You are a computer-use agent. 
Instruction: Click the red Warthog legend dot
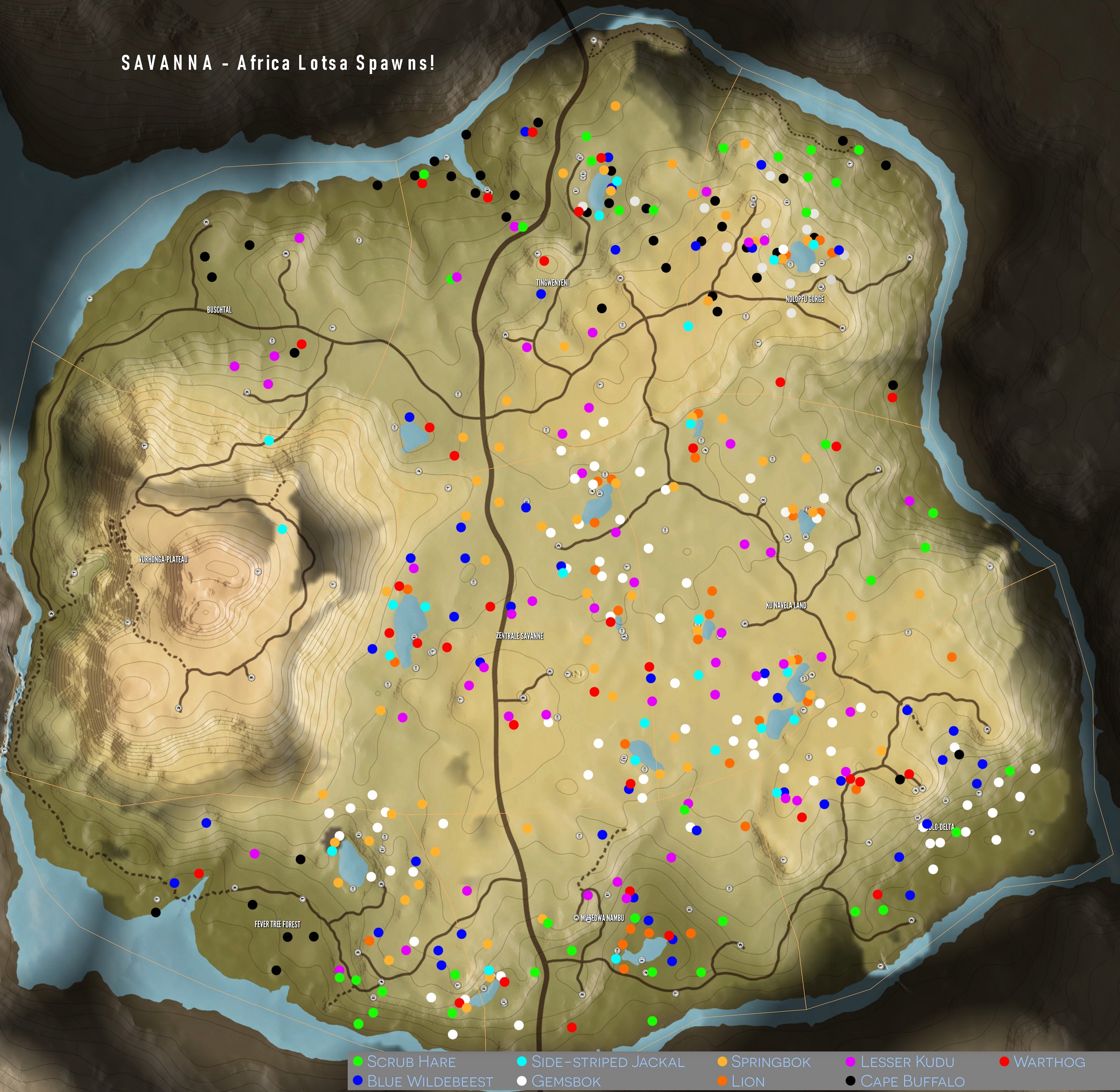tap(1004, 1062)
